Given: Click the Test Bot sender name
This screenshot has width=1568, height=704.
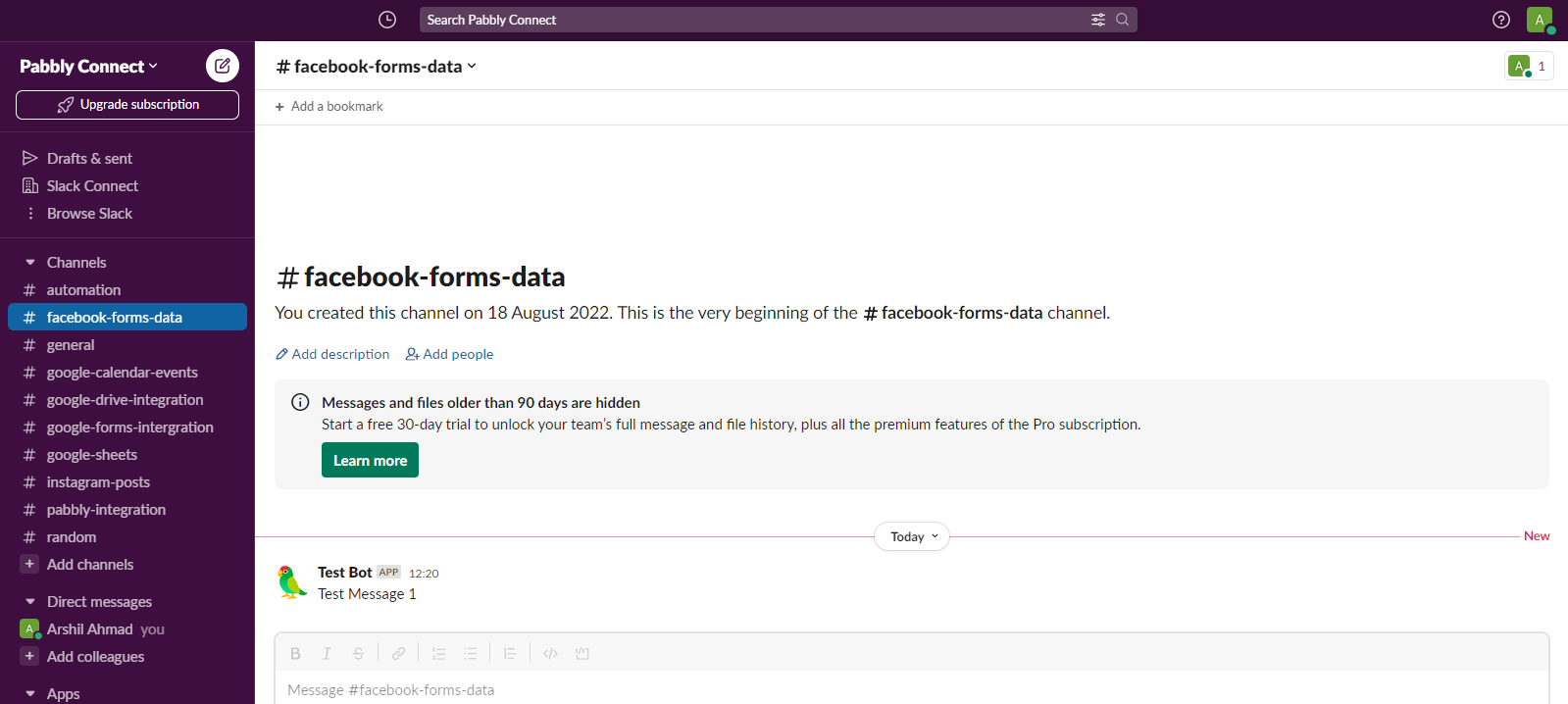Looking at the screenshot, I should click(345, 572).
